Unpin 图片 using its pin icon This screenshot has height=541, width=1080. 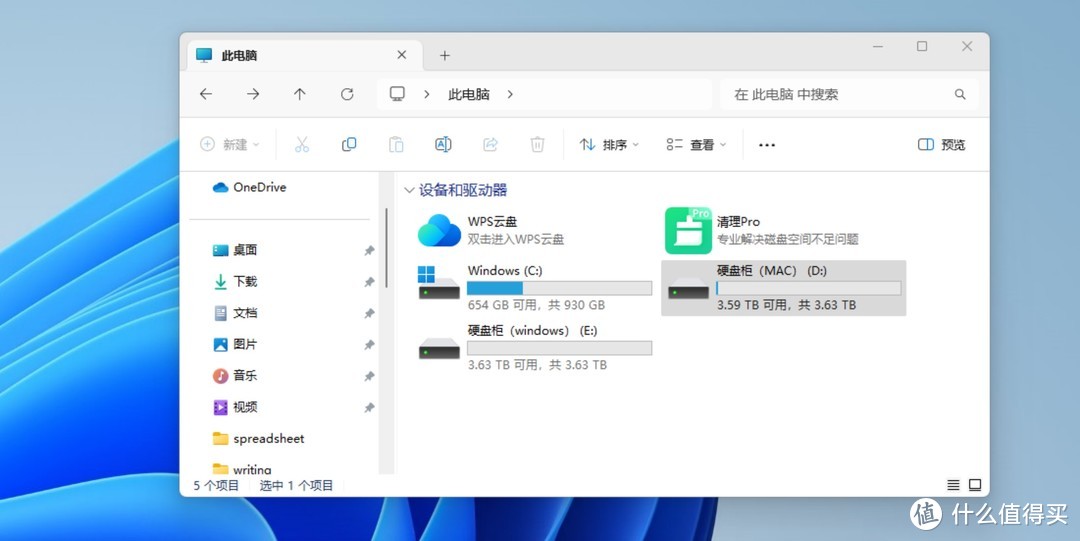[369, 345]
